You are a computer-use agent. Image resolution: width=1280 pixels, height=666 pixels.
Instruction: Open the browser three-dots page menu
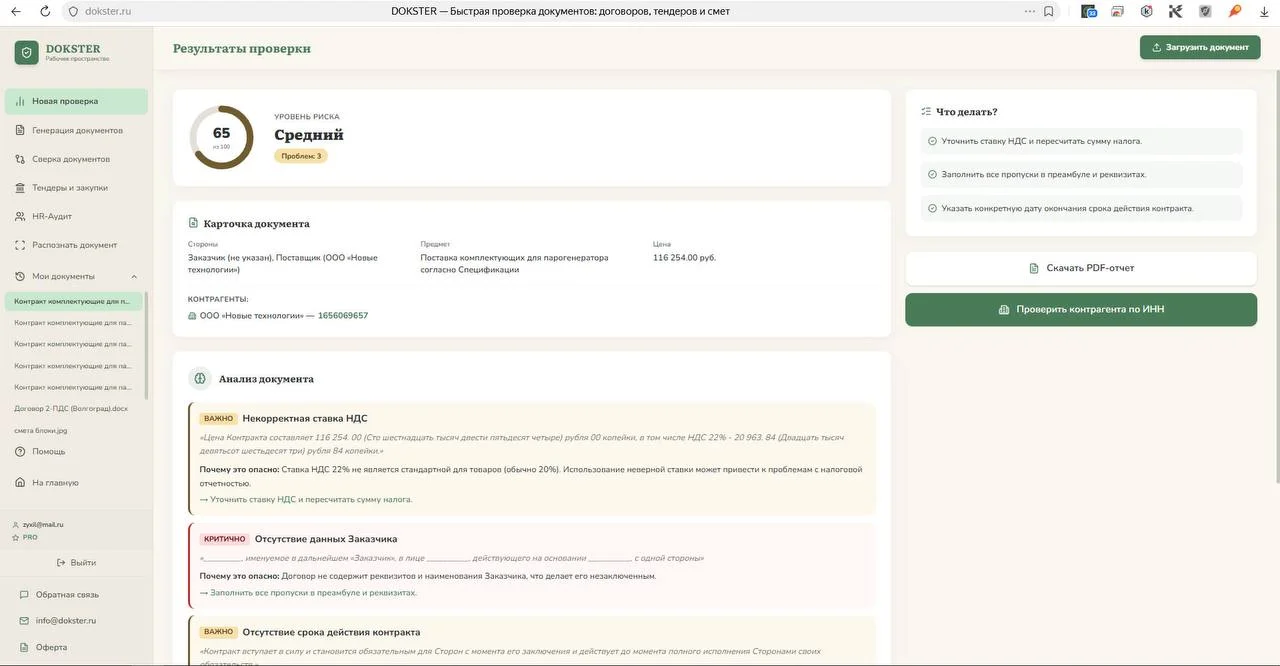pos(1030,11)
